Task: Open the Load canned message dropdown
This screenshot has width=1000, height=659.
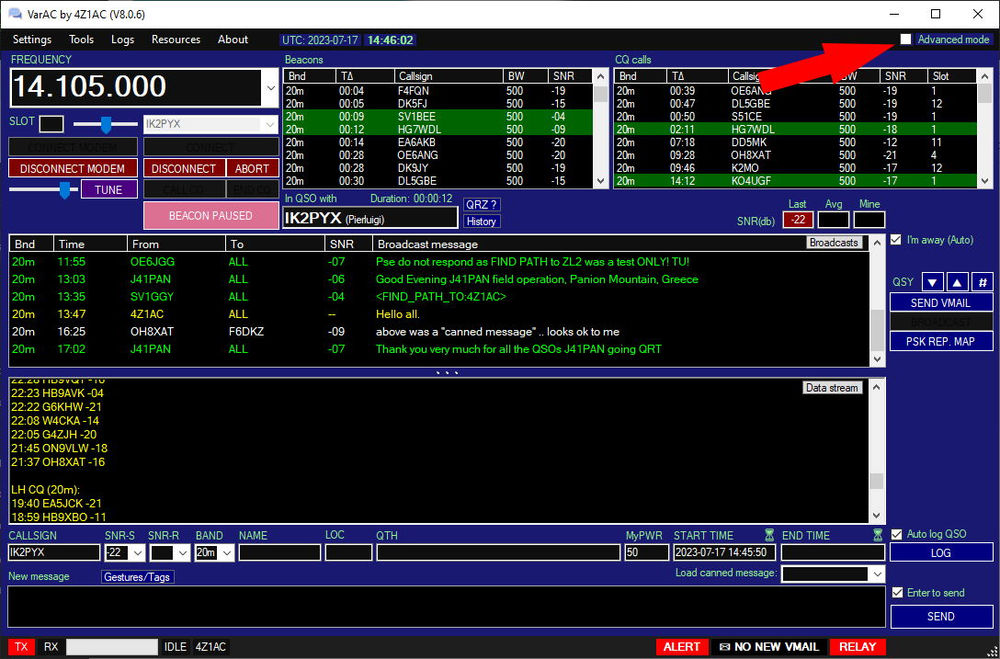Action: click(876, 574)
